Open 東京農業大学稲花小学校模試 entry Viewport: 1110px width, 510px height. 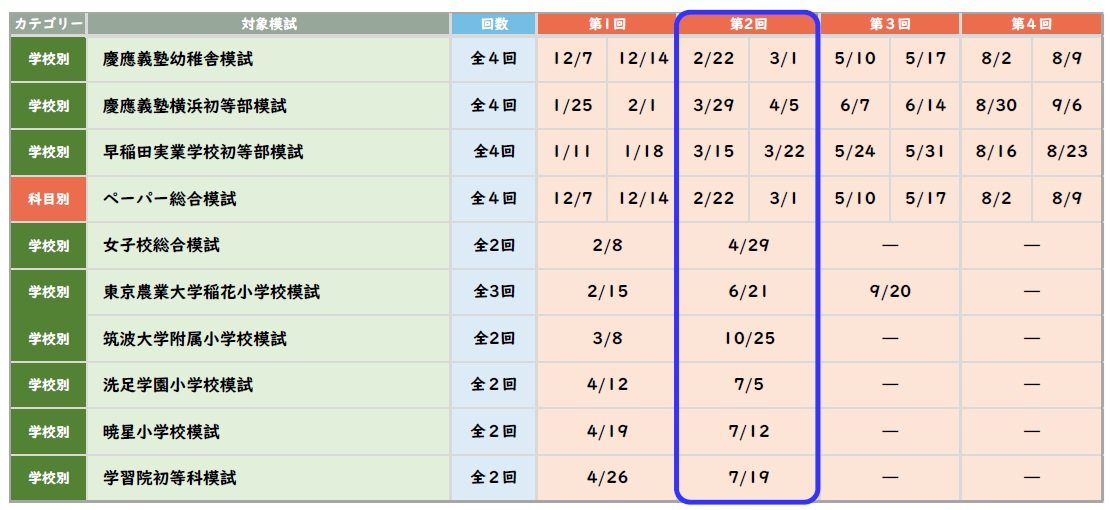click(212, 292)
